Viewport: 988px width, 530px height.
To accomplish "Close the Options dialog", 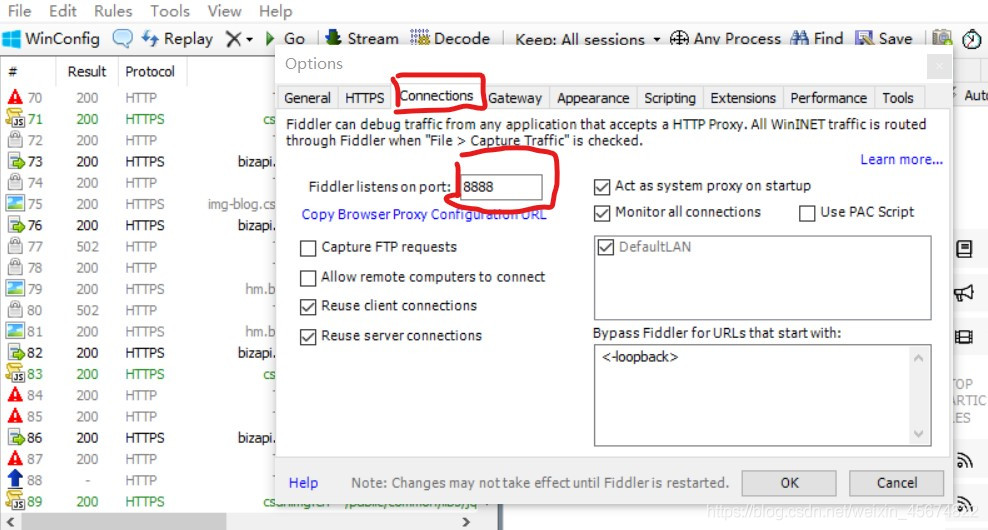I will pos(939,66).
